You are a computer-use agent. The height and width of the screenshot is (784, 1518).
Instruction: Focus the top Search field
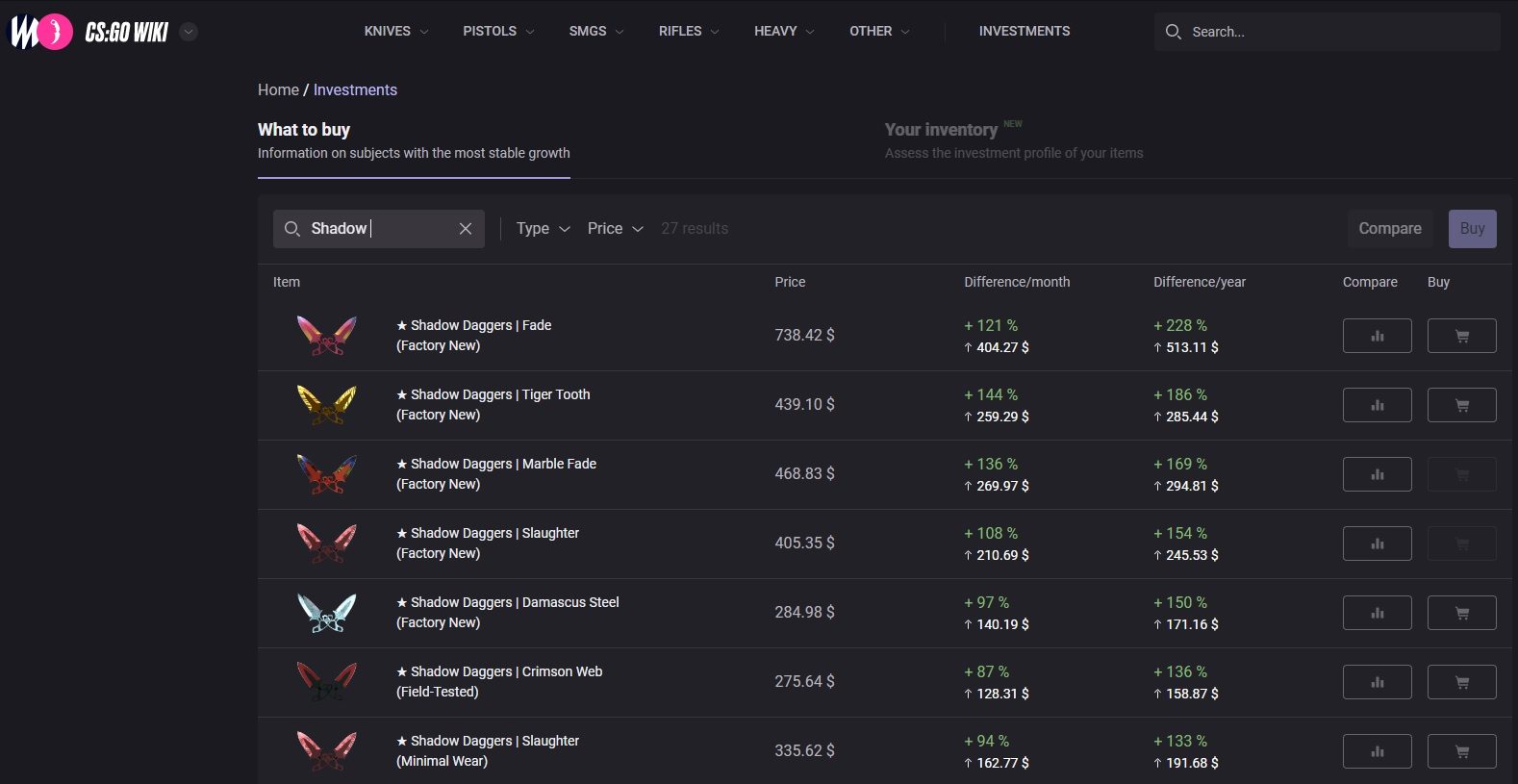1328,32
